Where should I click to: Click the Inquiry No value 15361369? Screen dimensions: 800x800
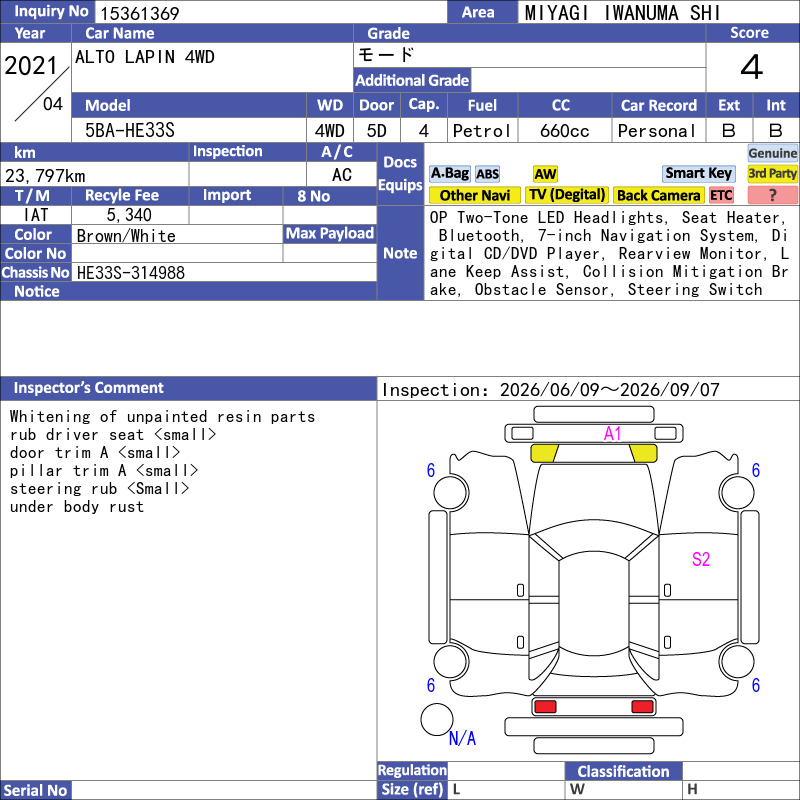[x=140, y=13]
